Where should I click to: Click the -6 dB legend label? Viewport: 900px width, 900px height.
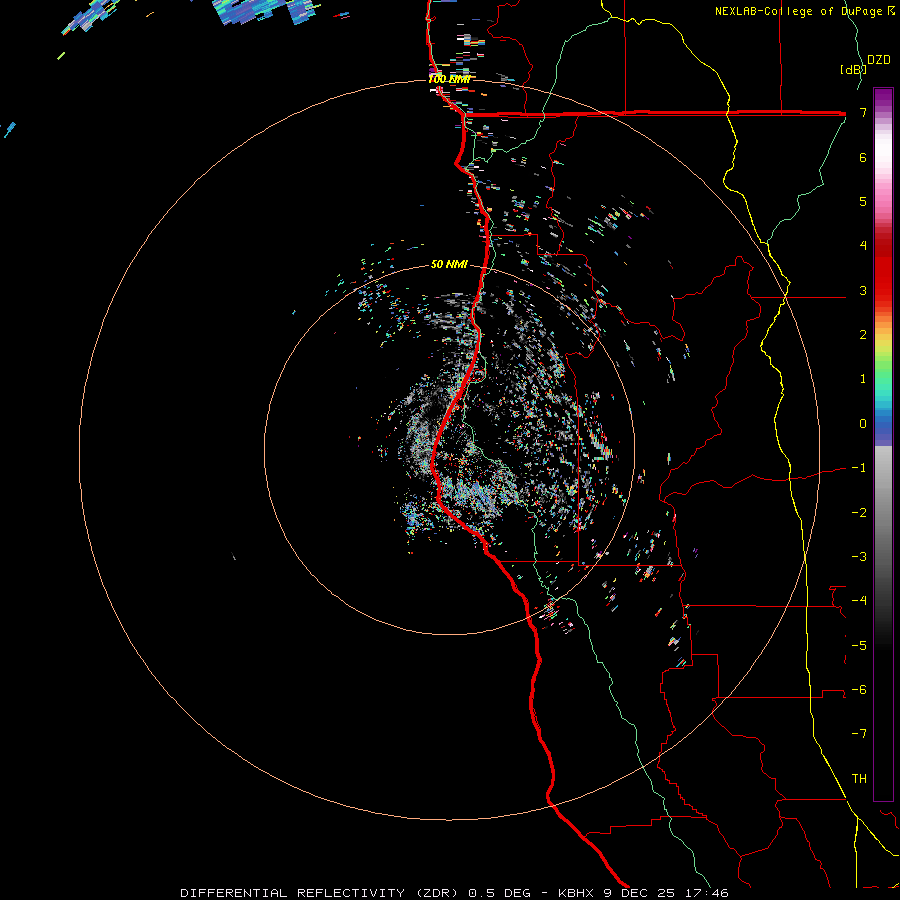pos(859,689)
